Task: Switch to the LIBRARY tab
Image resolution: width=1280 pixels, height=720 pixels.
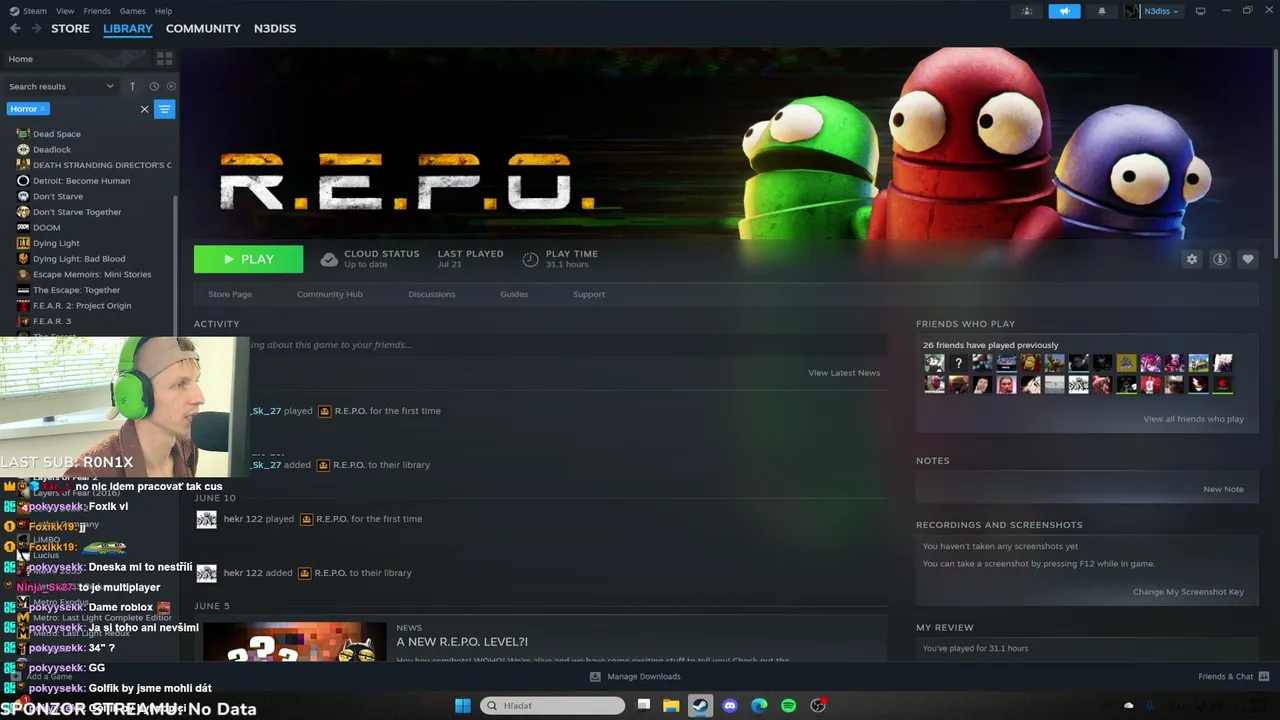Action: [128, 28]
